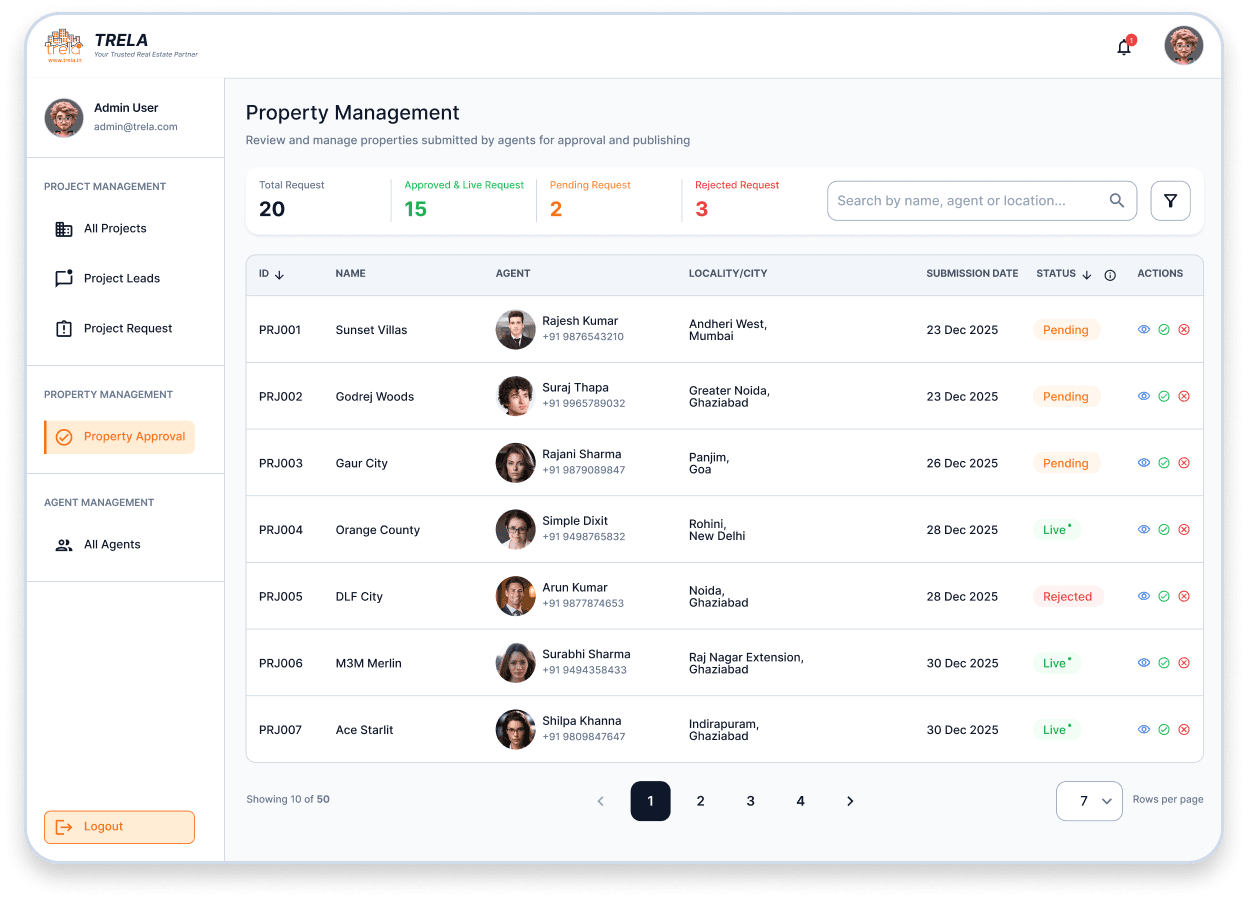Open the notification bell
The height and width of the screenshot is (900, 1248).
point(1124,46)
